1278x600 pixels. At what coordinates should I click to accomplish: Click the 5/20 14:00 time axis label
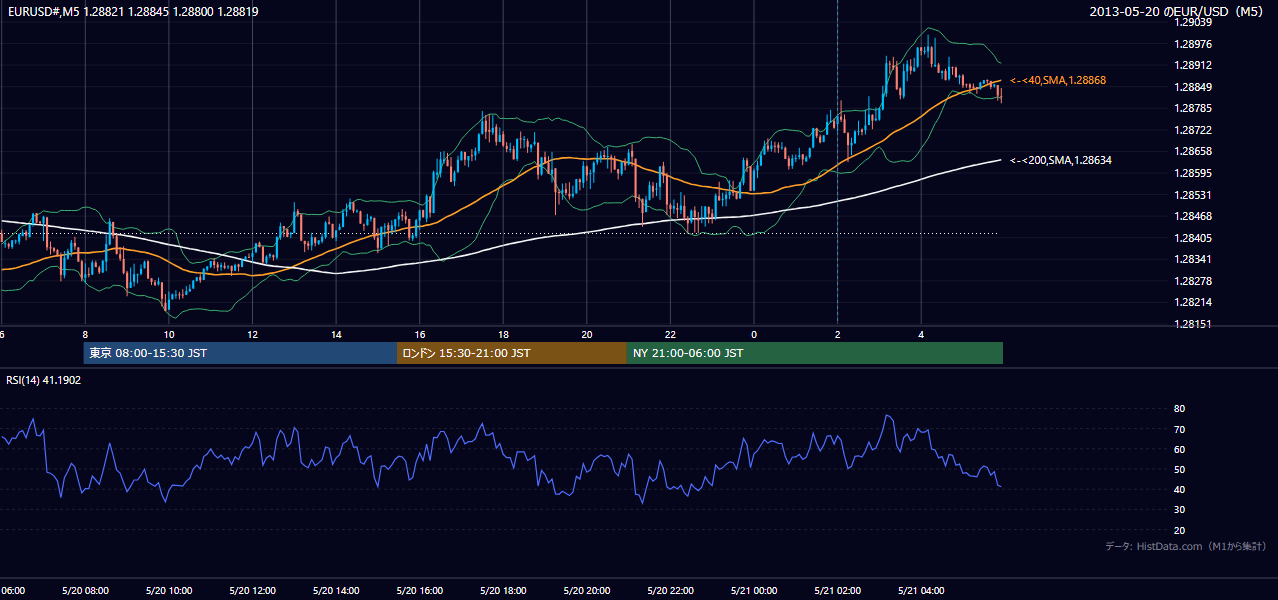click(335, 591)
